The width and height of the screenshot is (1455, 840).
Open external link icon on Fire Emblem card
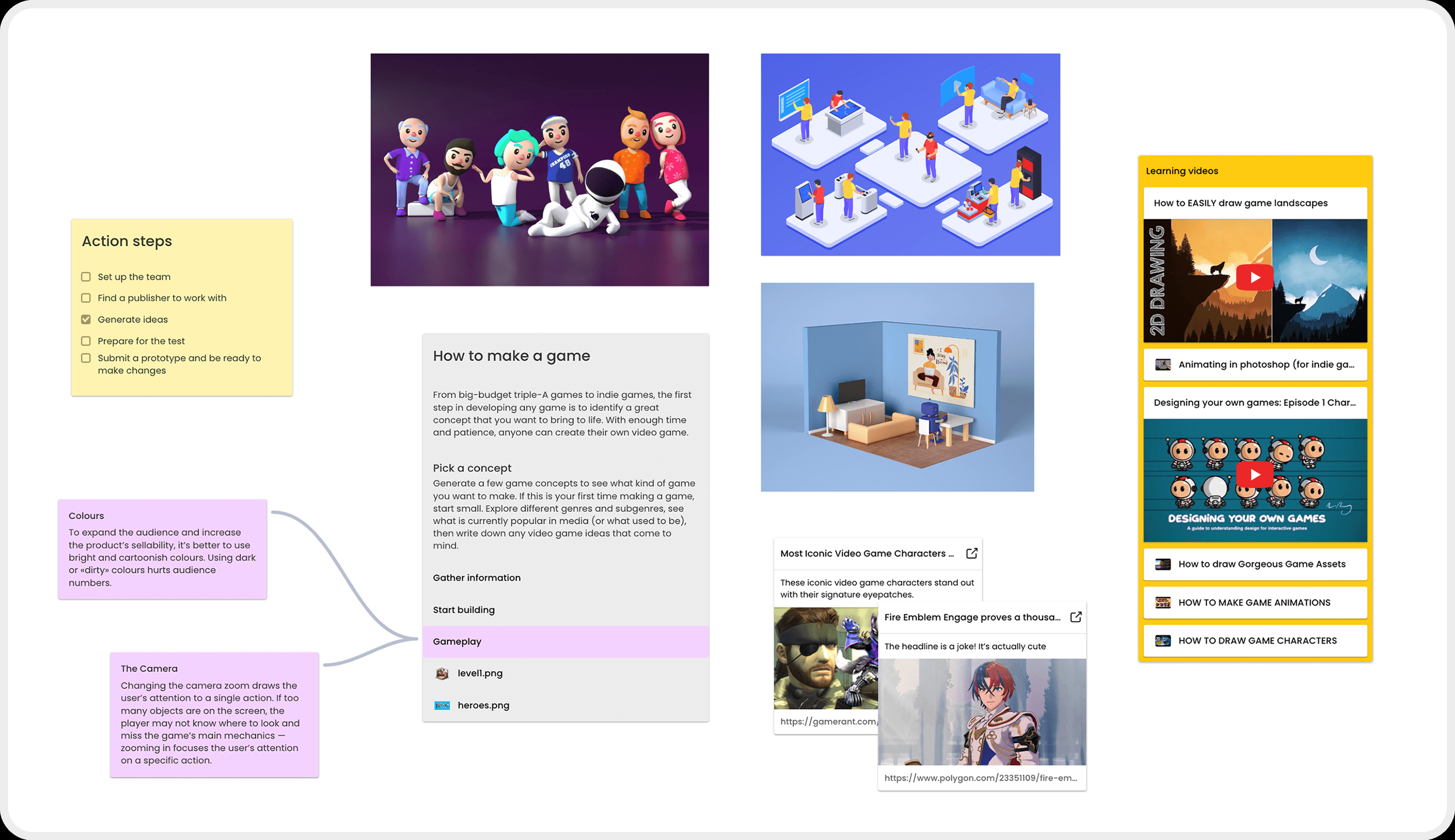(1076, 617)
